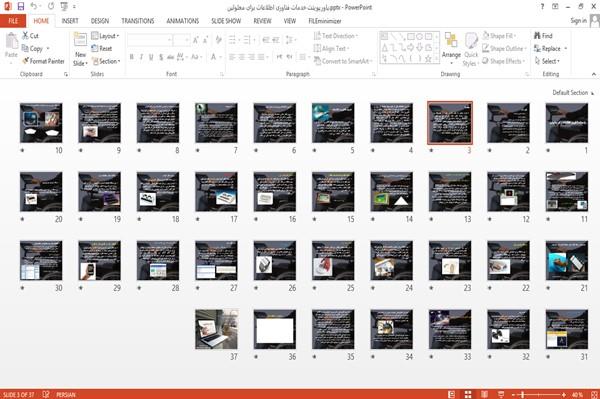This screenshot has height=399, width=600.
Task: Open the font name combo box
Action: click(x=149, y=40)
